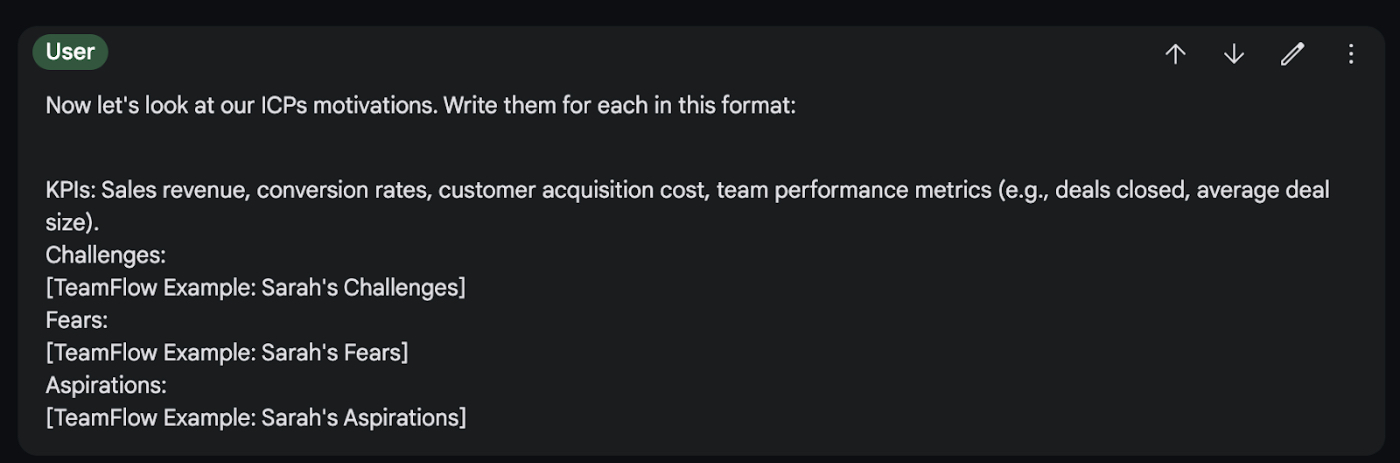Move this message up with the up arrow
Image resolution: width=1400 pixels, height=463 pixels.
pos(1176,55)
